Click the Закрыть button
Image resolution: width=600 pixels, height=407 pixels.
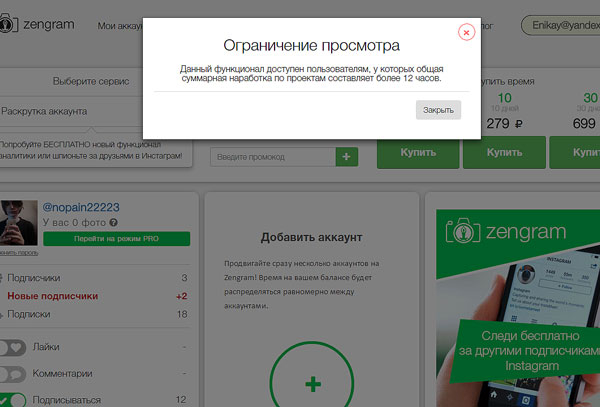(x=438, y=110)
